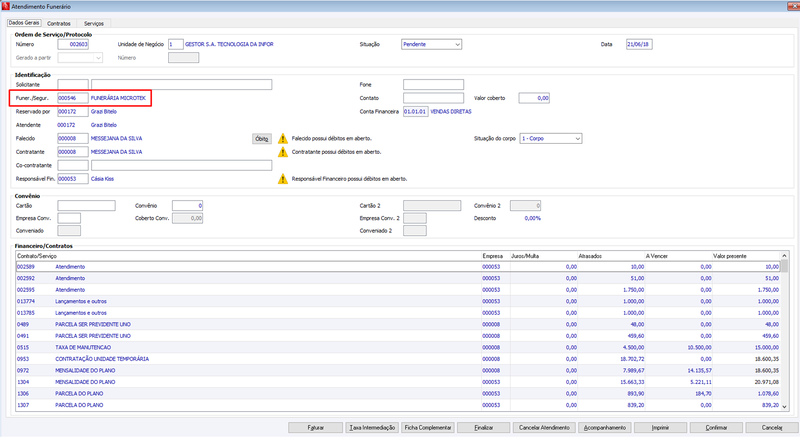The height and width of the screenshot is (439, 800).
Task: Click the warning icon beside Falecido message
Action: coord(283,138)
